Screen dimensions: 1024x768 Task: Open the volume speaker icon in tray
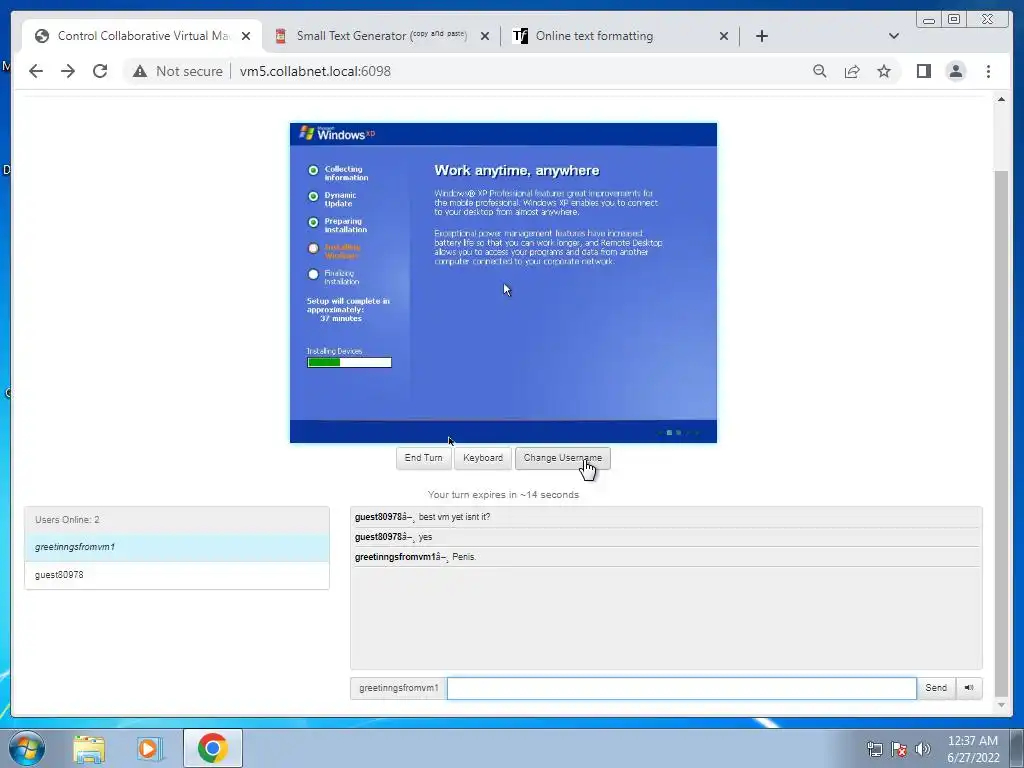pyautogui.click(x=923, y=749)
